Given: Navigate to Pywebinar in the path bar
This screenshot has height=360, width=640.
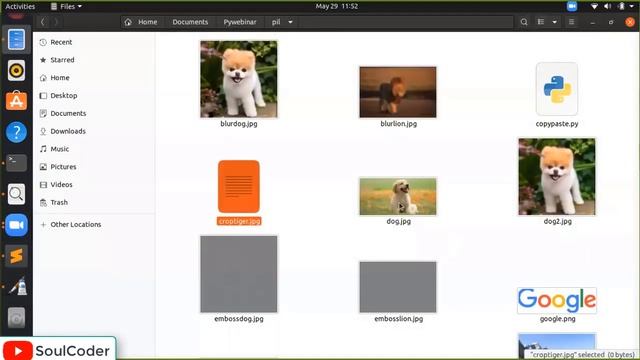Looking at the screenshot, I should 240,22.
